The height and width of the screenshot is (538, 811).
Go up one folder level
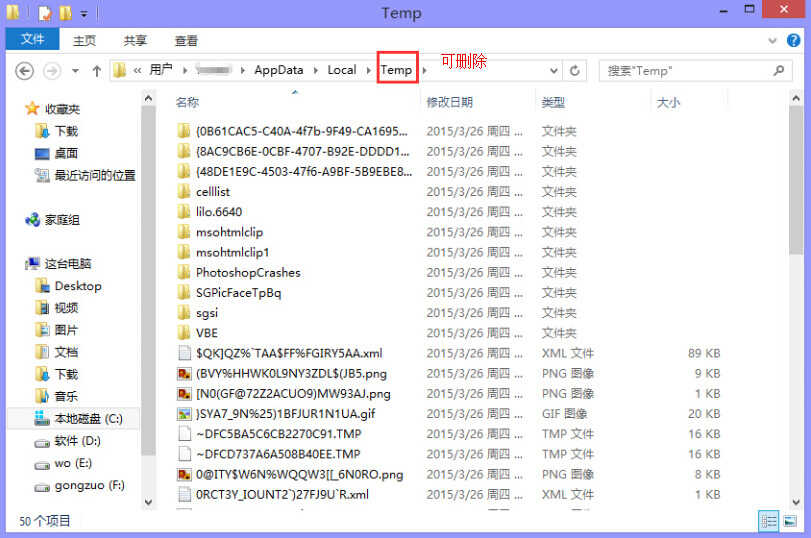pos(97,71)
